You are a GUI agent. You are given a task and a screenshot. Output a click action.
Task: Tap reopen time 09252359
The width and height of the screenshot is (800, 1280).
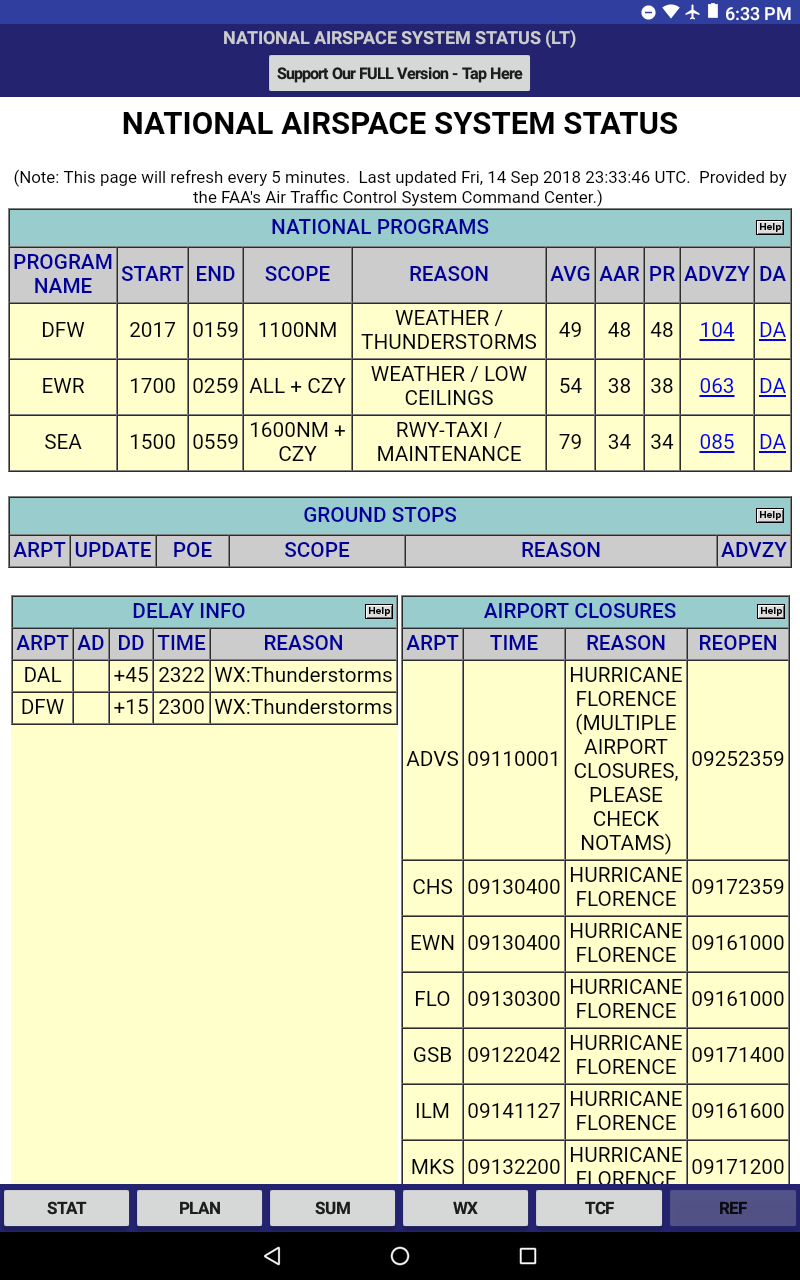[738, 759]
